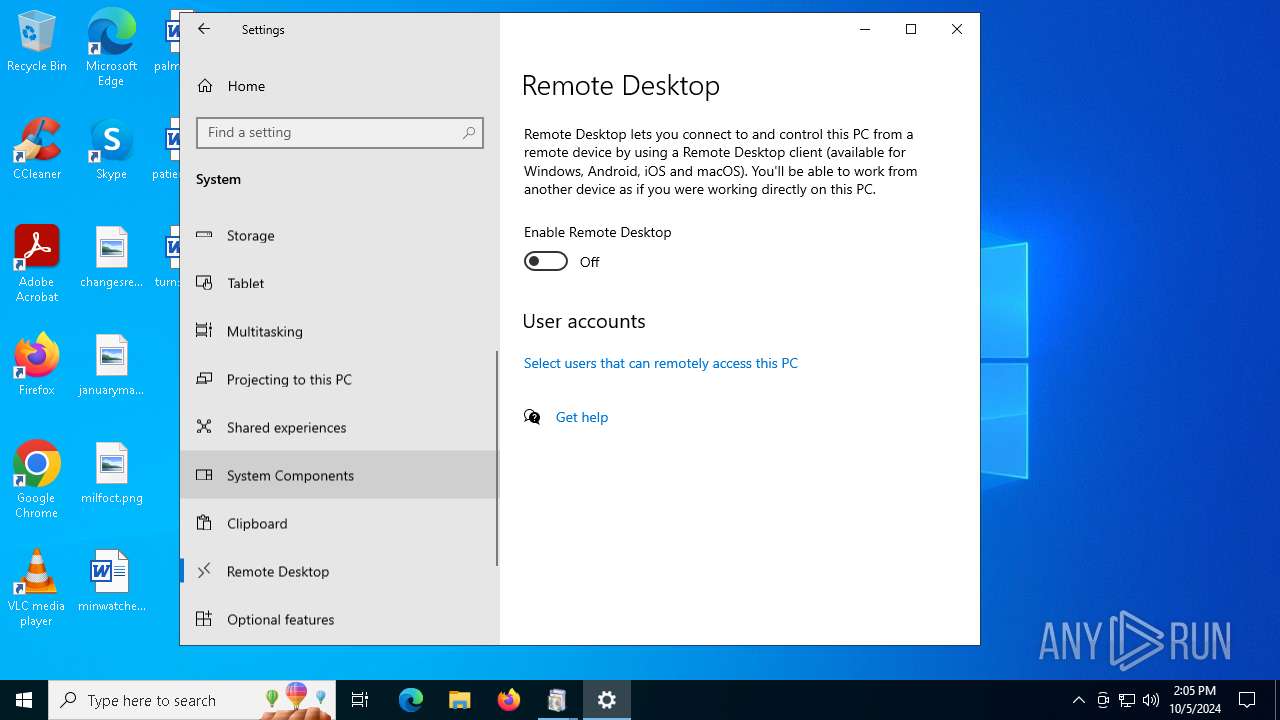Open Optional features settings page
The image size is (1280, 720).
(339, 619)
